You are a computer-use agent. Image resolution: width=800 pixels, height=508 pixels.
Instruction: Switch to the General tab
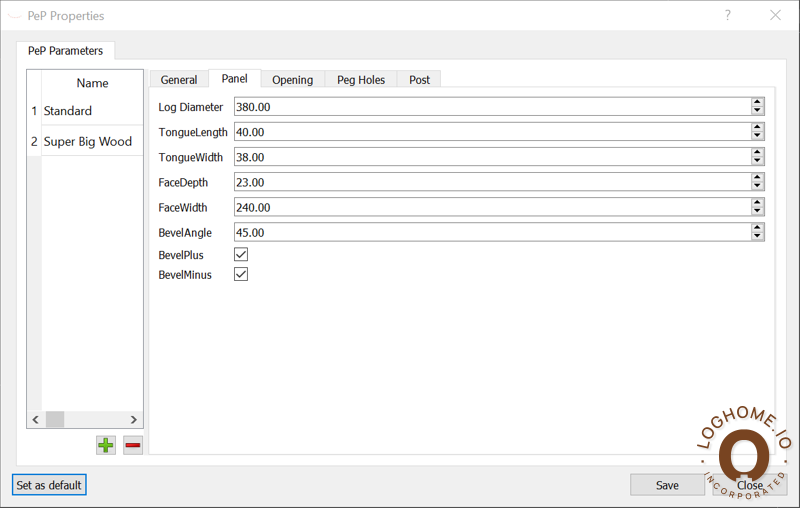click(179, 80)
